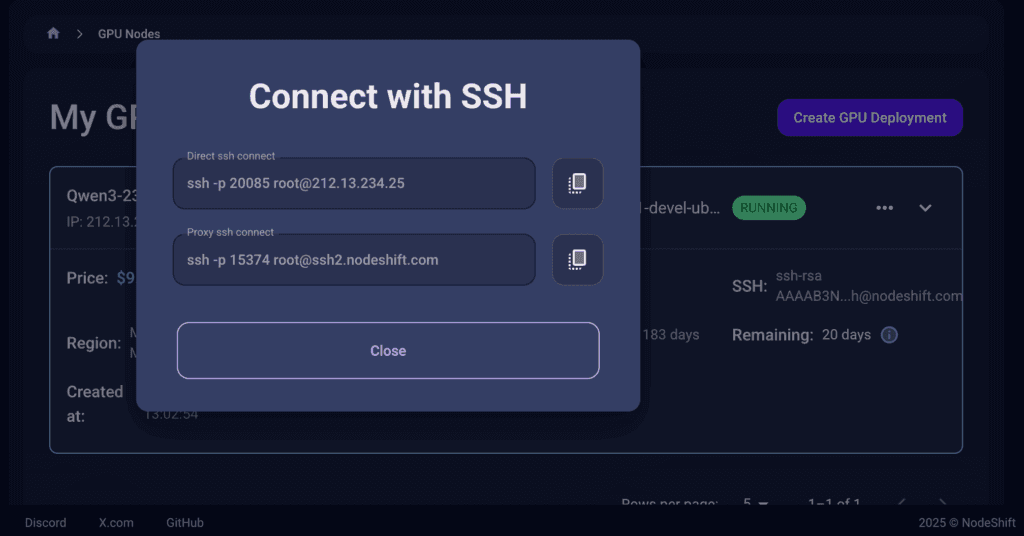Click Create GPU Deployment button
The image size is (1024, 536).
tap(870, 118)
